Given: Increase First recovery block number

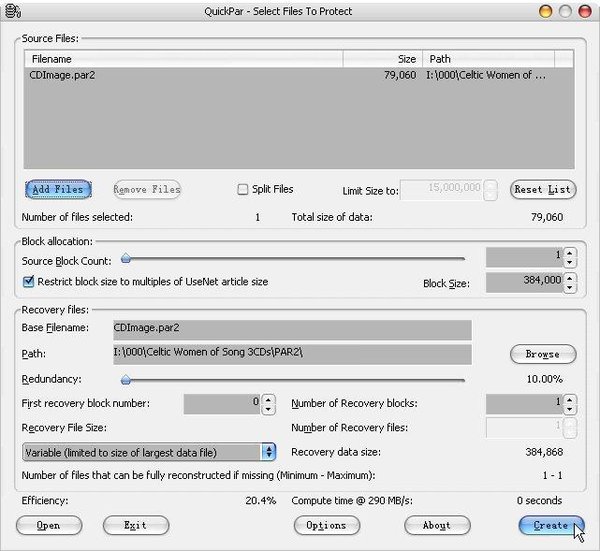Looking at the screenshot, I should tap(268, 400).
